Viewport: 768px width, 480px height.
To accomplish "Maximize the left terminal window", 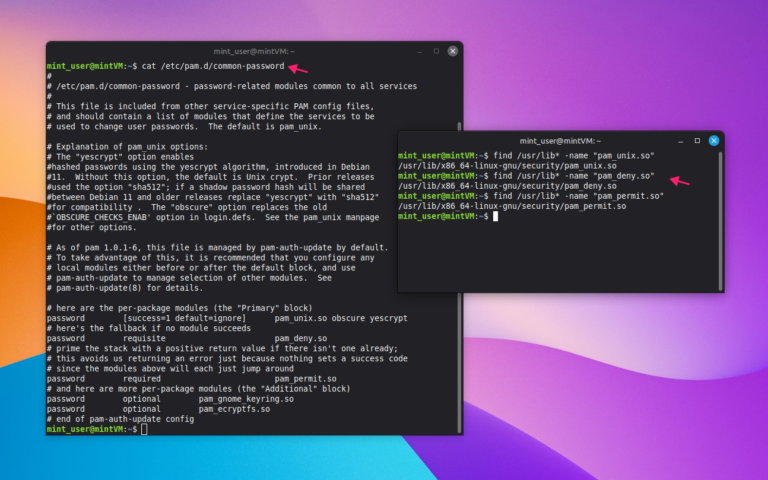I will click(x=436, y=51).
